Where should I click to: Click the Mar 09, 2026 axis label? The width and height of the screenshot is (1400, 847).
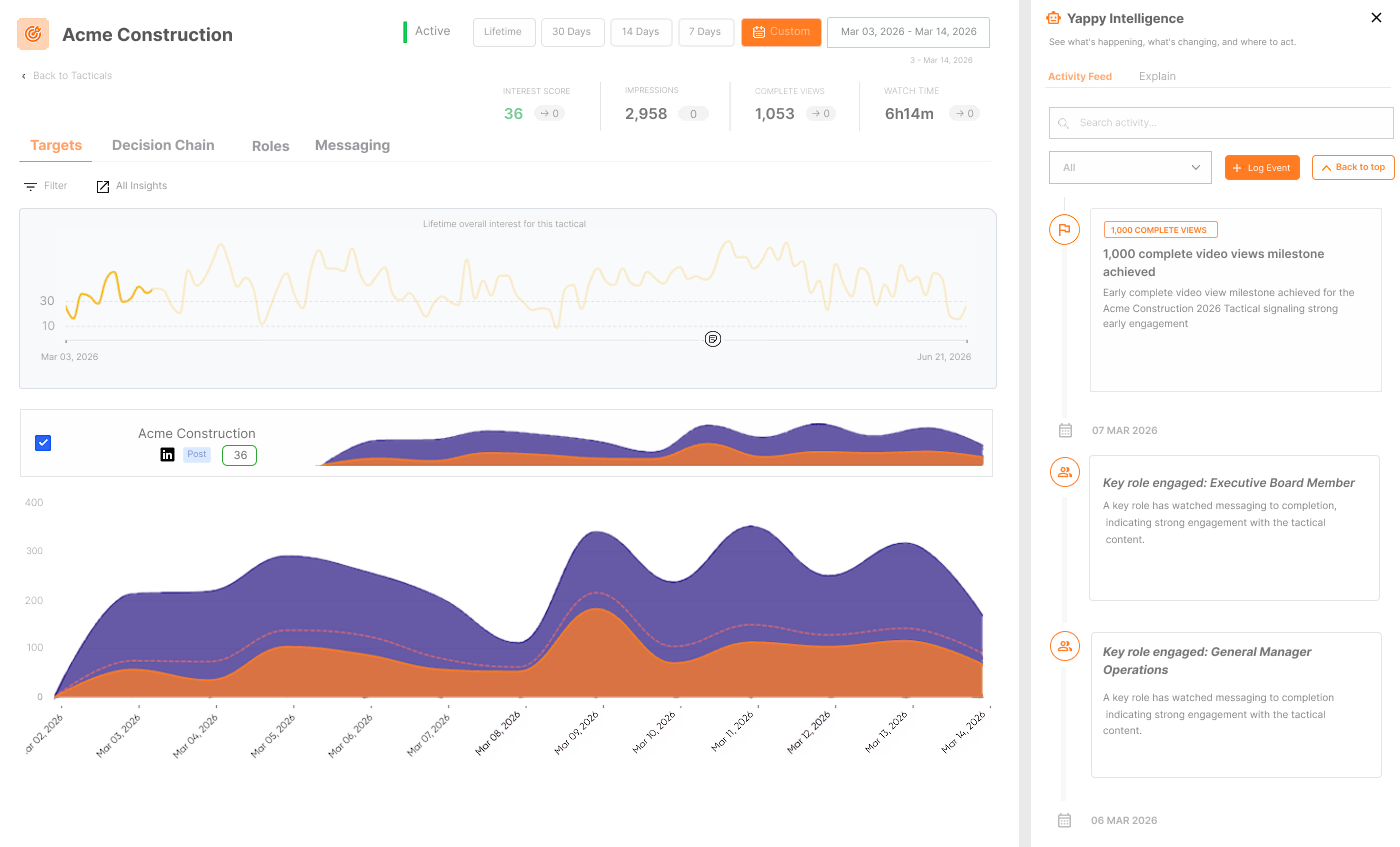click(x=577, y=732)
